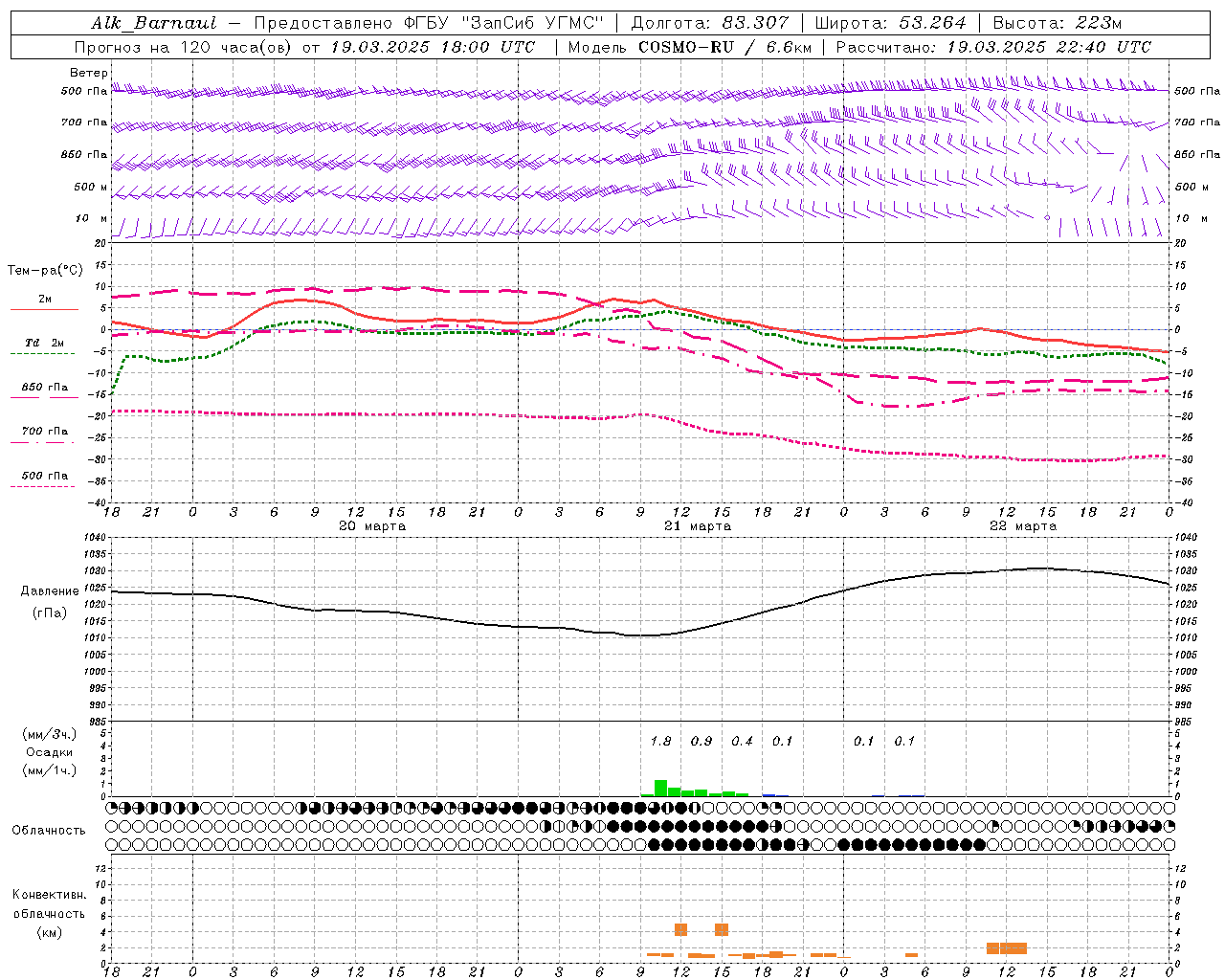The image size is (1225, 980).
Task: Click the short-dash sample under legend "500 гПа"
Action: pos(43,486)
